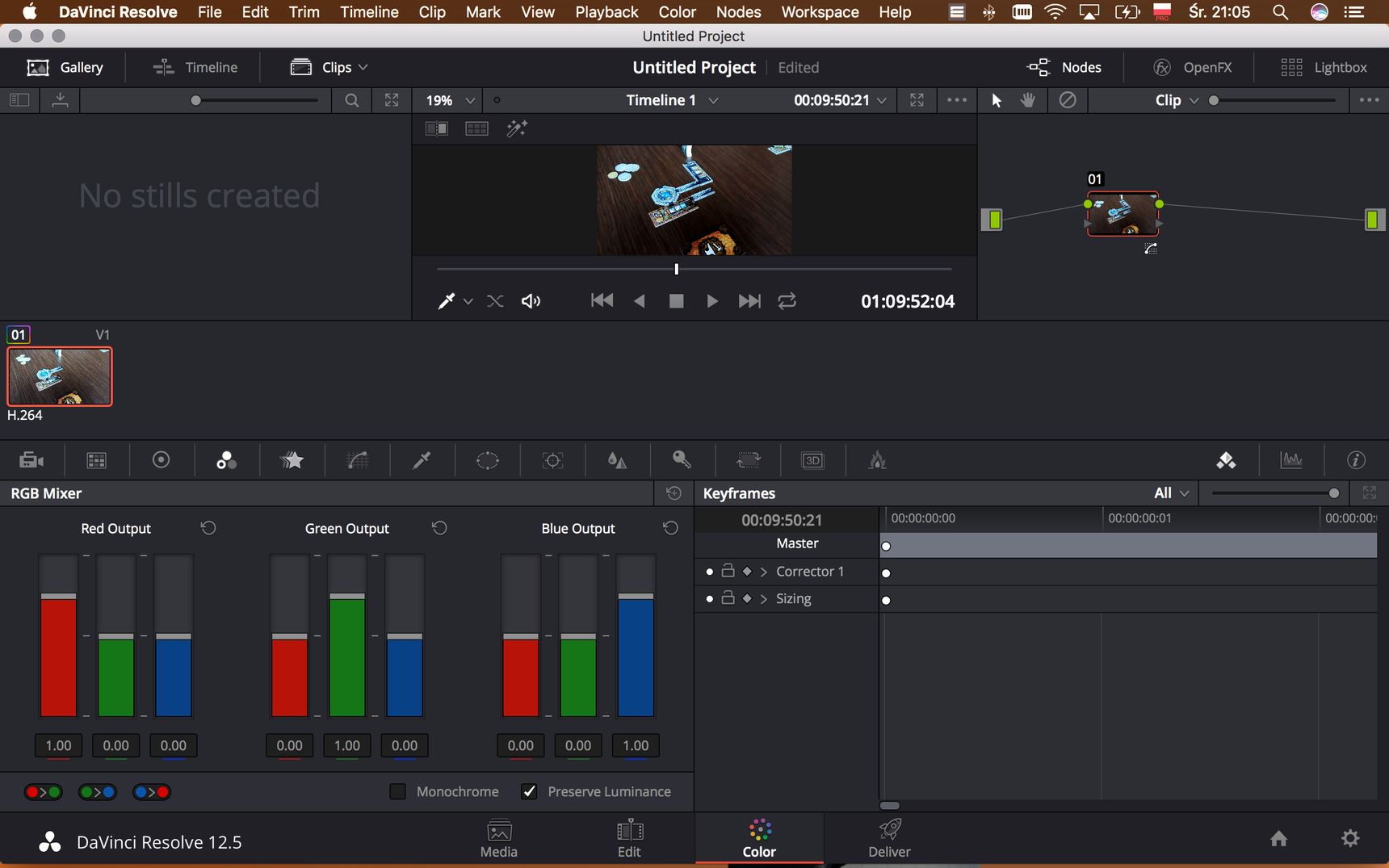Open the Playback menu
This screenshot has width=1389, height=868.
tap(606, 12)
